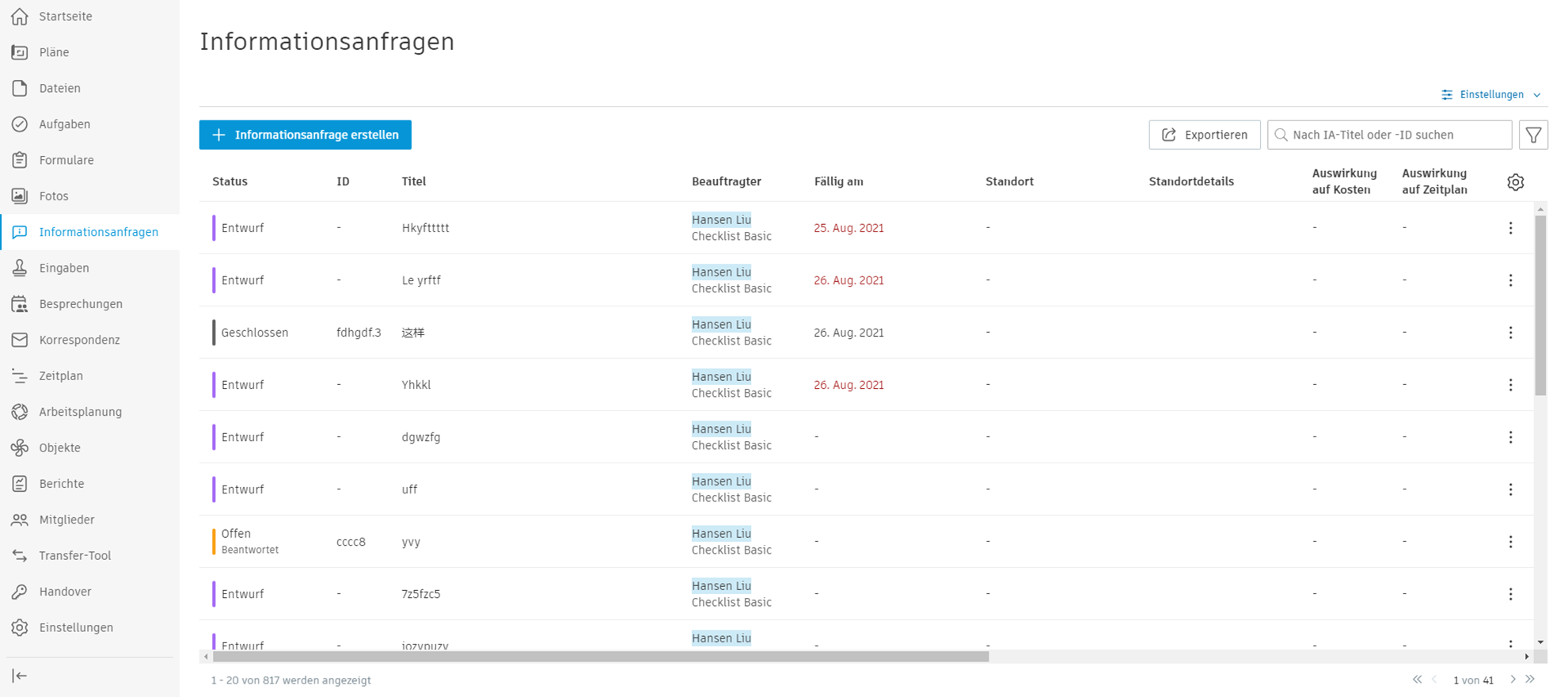Open table column settings gear
1568x697 pixels.
point(1515,182)
